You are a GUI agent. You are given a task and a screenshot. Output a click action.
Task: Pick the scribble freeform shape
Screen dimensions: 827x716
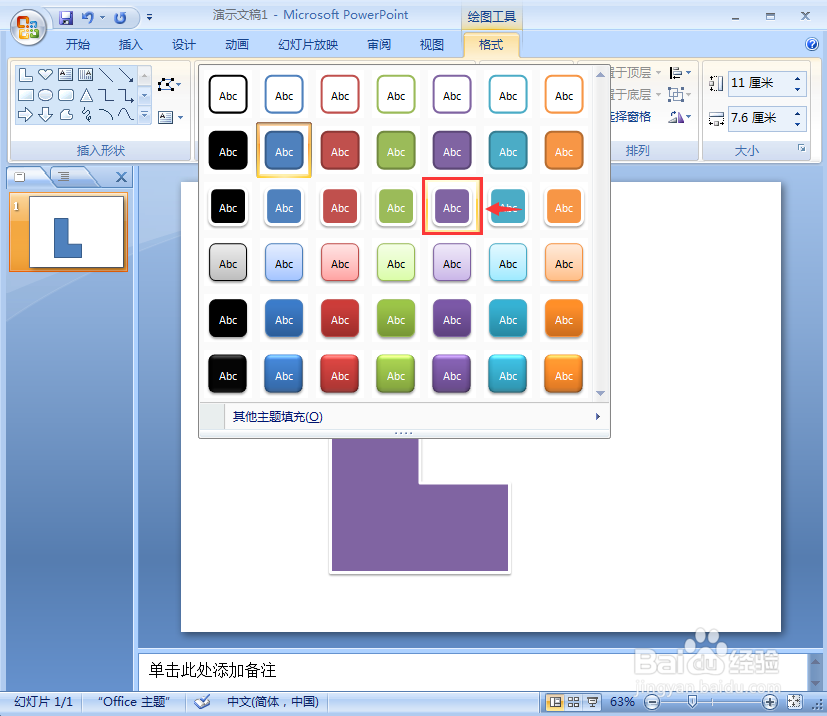pos(85,114)
